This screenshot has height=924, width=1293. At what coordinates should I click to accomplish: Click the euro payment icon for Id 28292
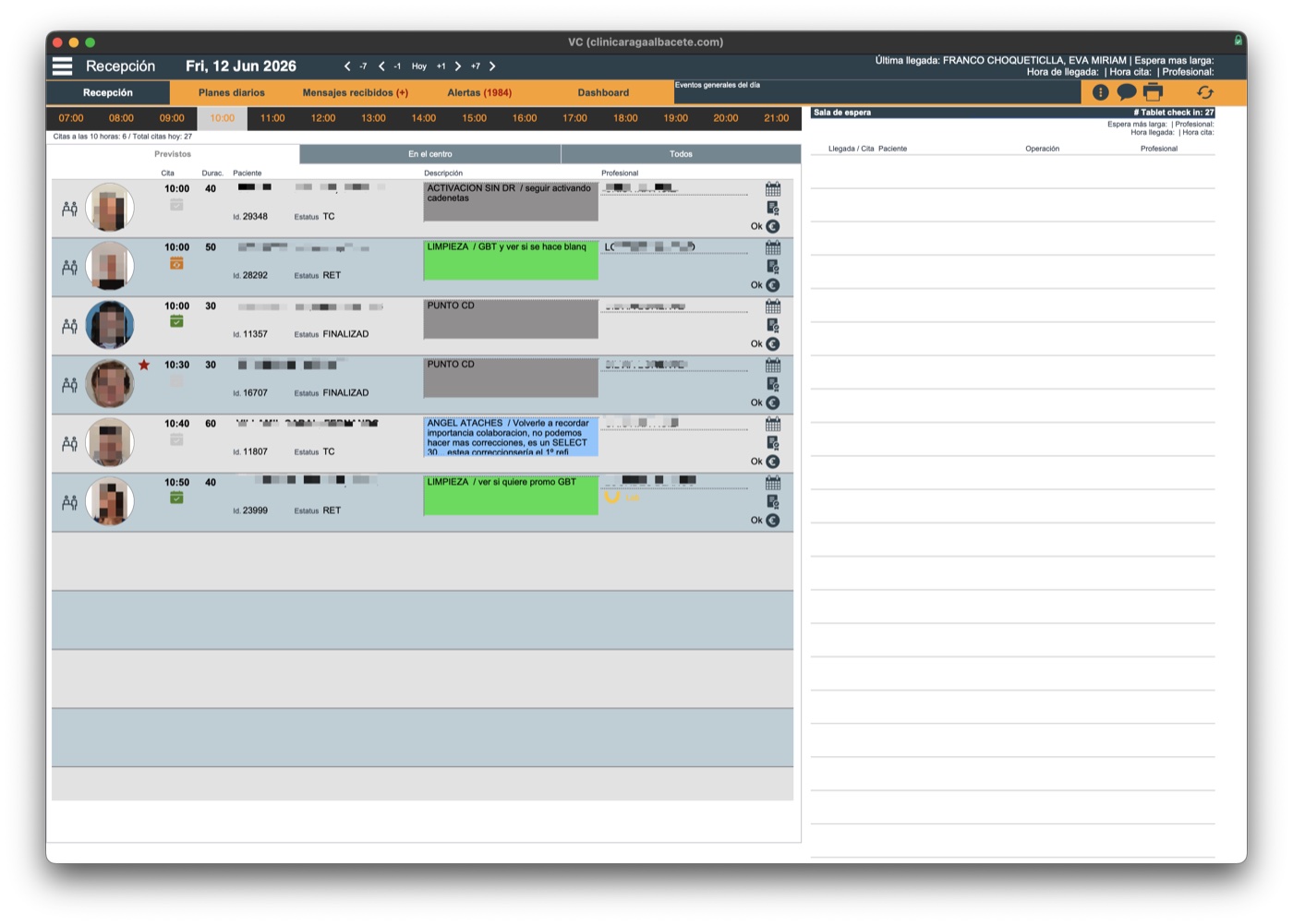coord(773,285)
